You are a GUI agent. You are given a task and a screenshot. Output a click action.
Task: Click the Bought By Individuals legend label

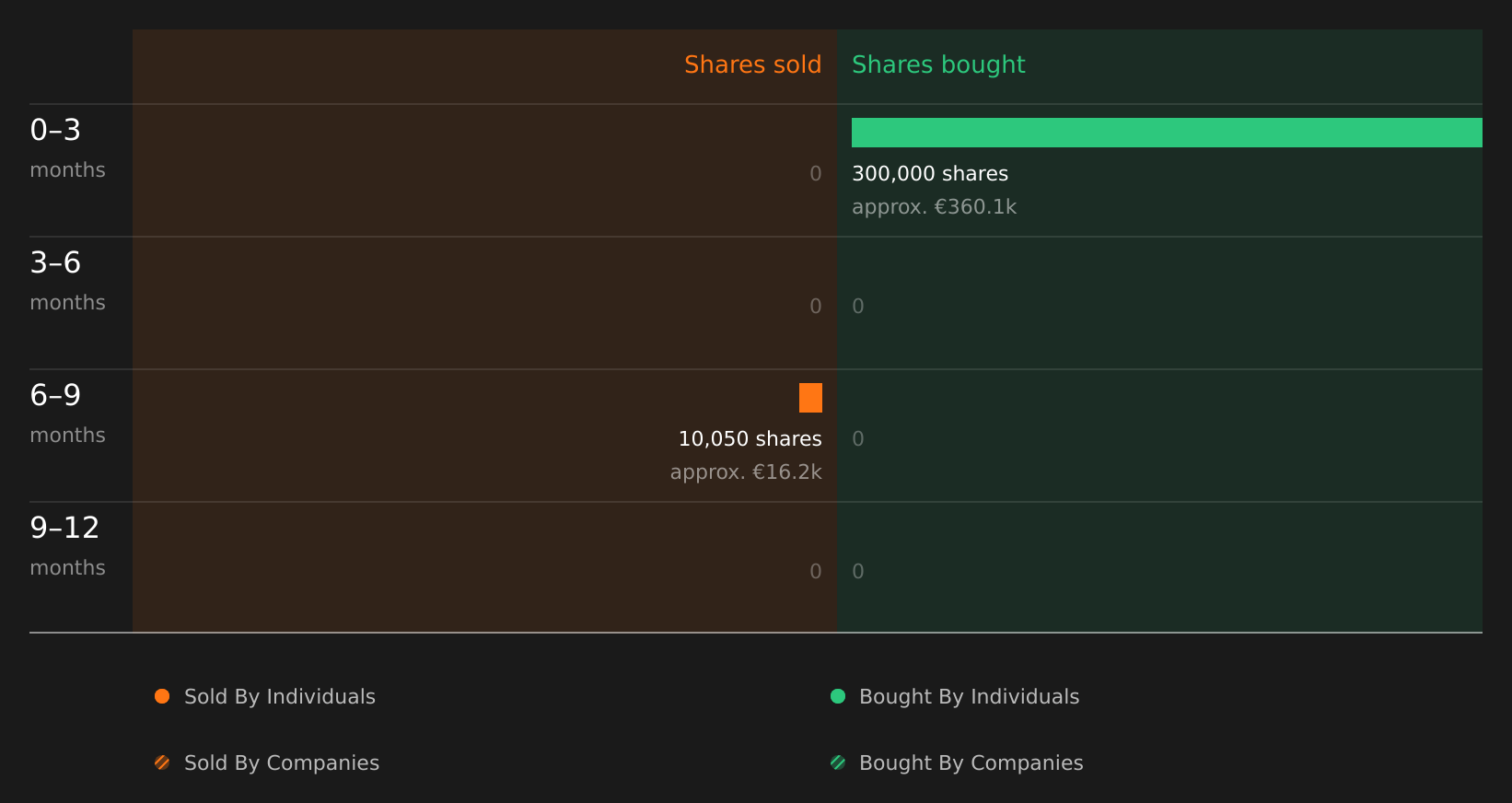point(969,697)
